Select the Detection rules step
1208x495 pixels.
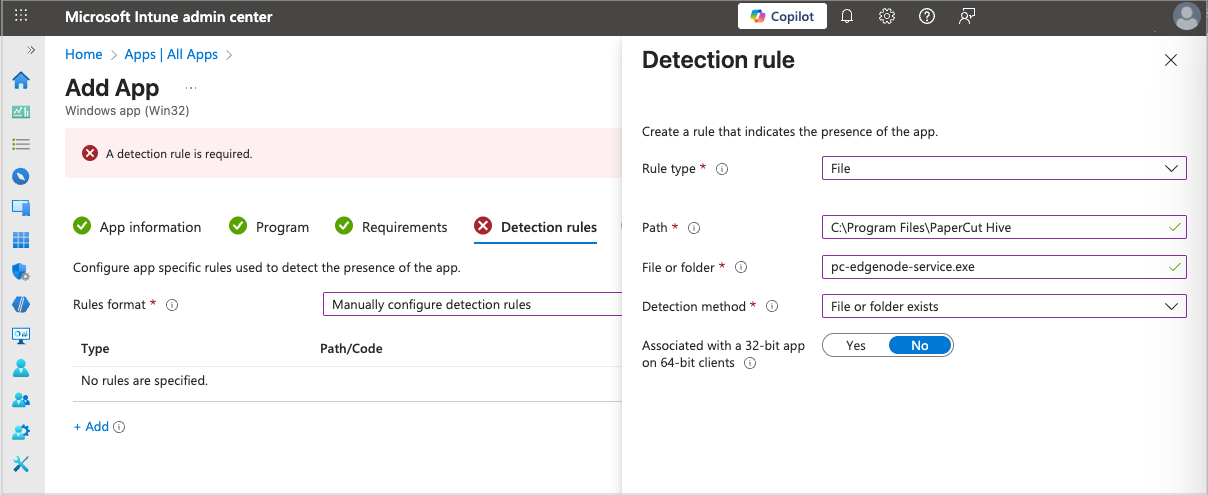point(536,227)
